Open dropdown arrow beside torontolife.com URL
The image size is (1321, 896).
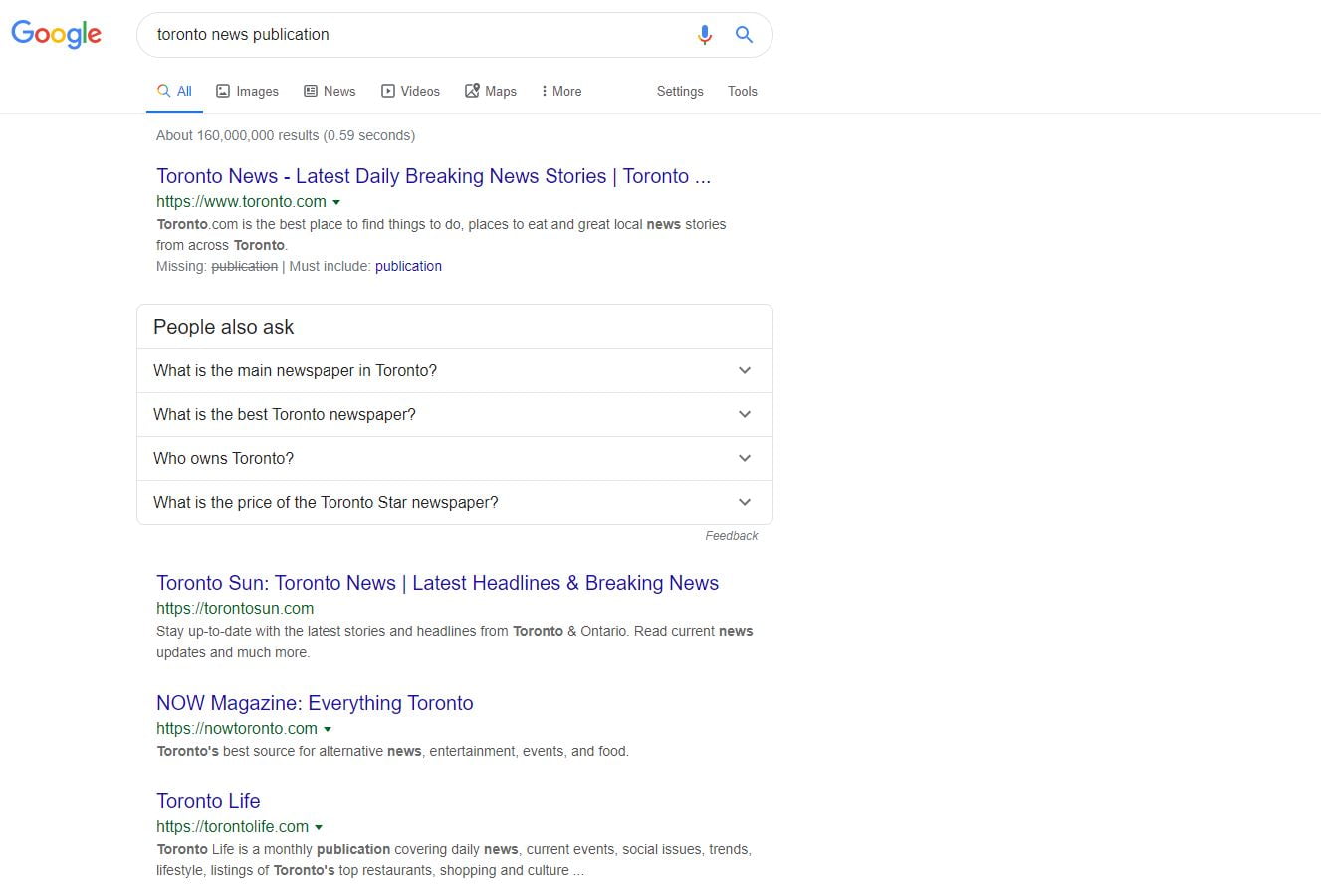coord(319,827)
